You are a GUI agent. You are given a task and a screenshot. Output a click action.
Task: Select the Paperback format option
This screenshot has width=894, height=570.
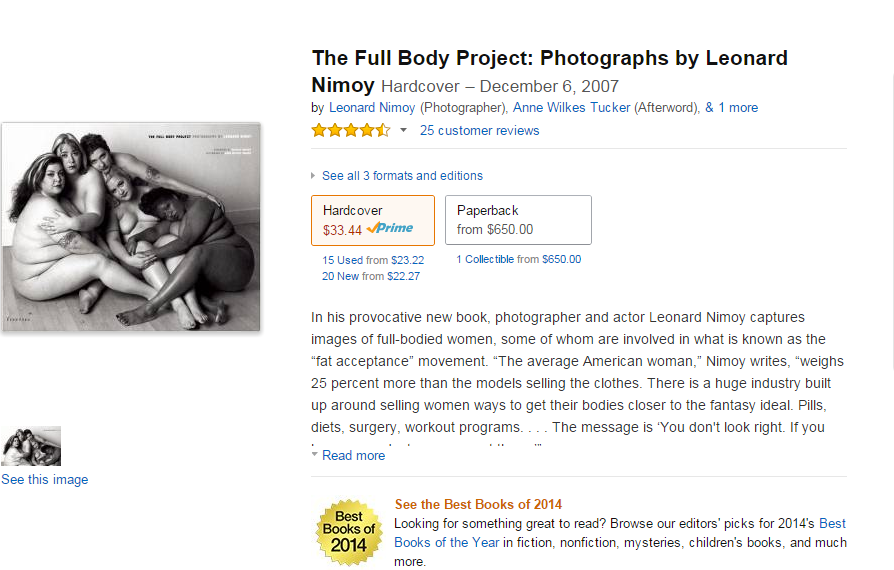click(x=518, y=220)
